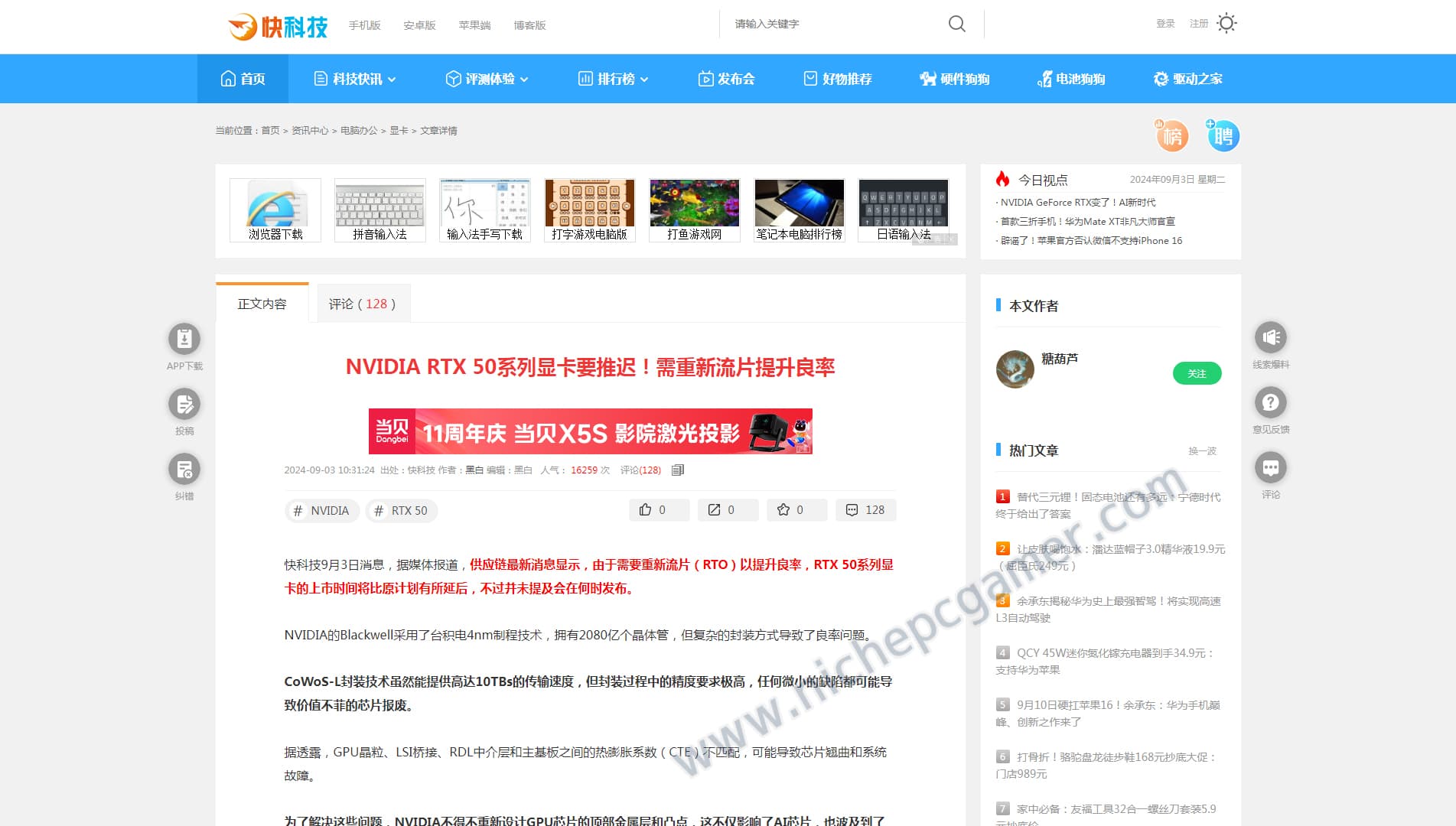1456x826 pixels.
Task: Click the orange 榜 ranking badge
Action: coord(1171,135)
